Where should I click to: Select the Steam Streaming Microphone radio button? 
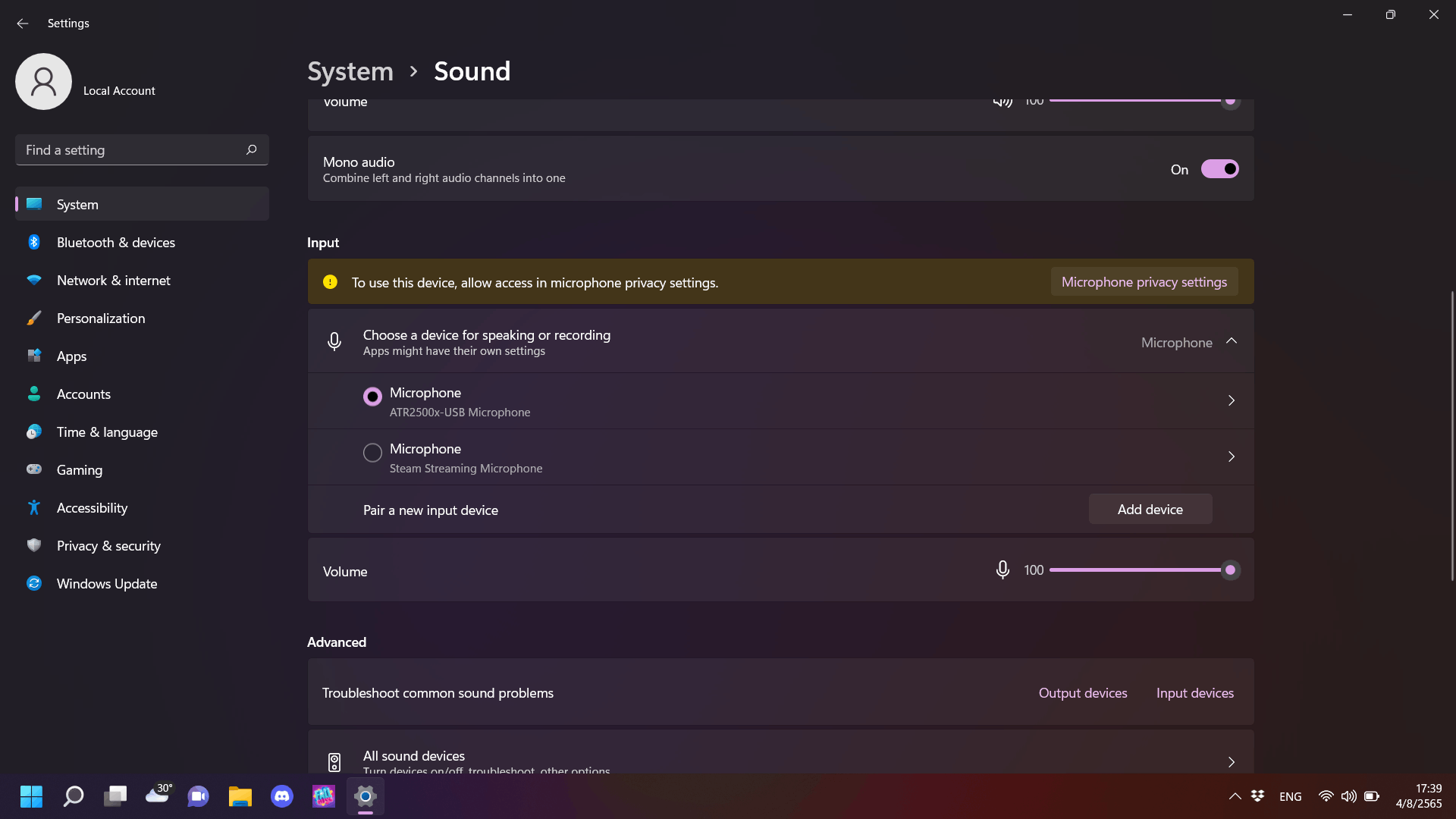point(372,453)
